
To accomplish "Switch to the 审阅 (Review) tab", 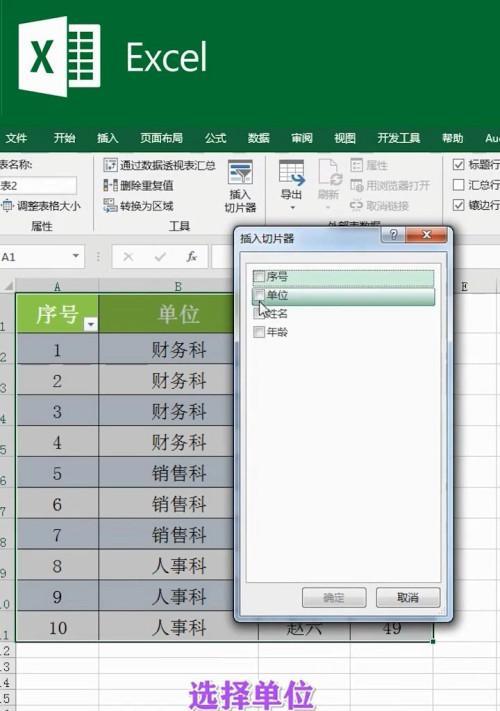I will pyautogui.click(x=301, y=138).
